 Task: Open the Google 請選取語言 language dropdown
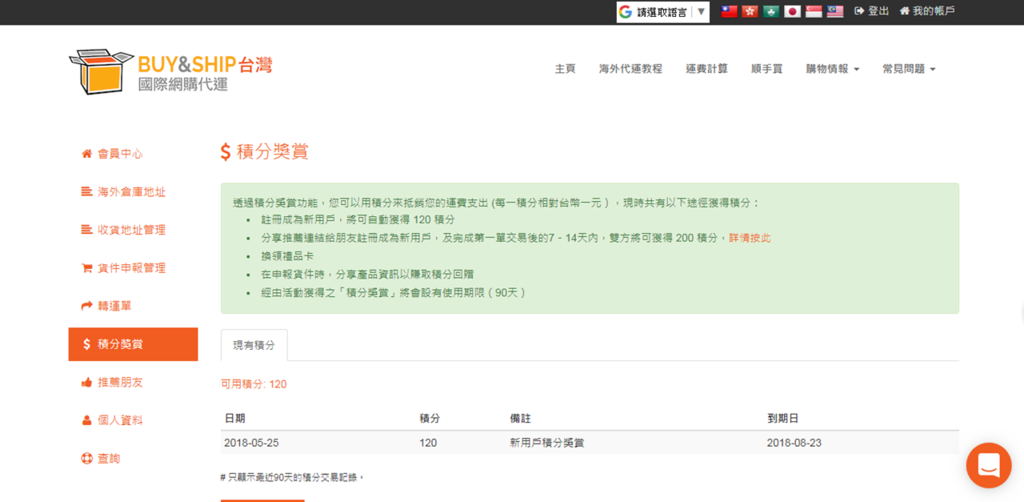pos(662,12)
